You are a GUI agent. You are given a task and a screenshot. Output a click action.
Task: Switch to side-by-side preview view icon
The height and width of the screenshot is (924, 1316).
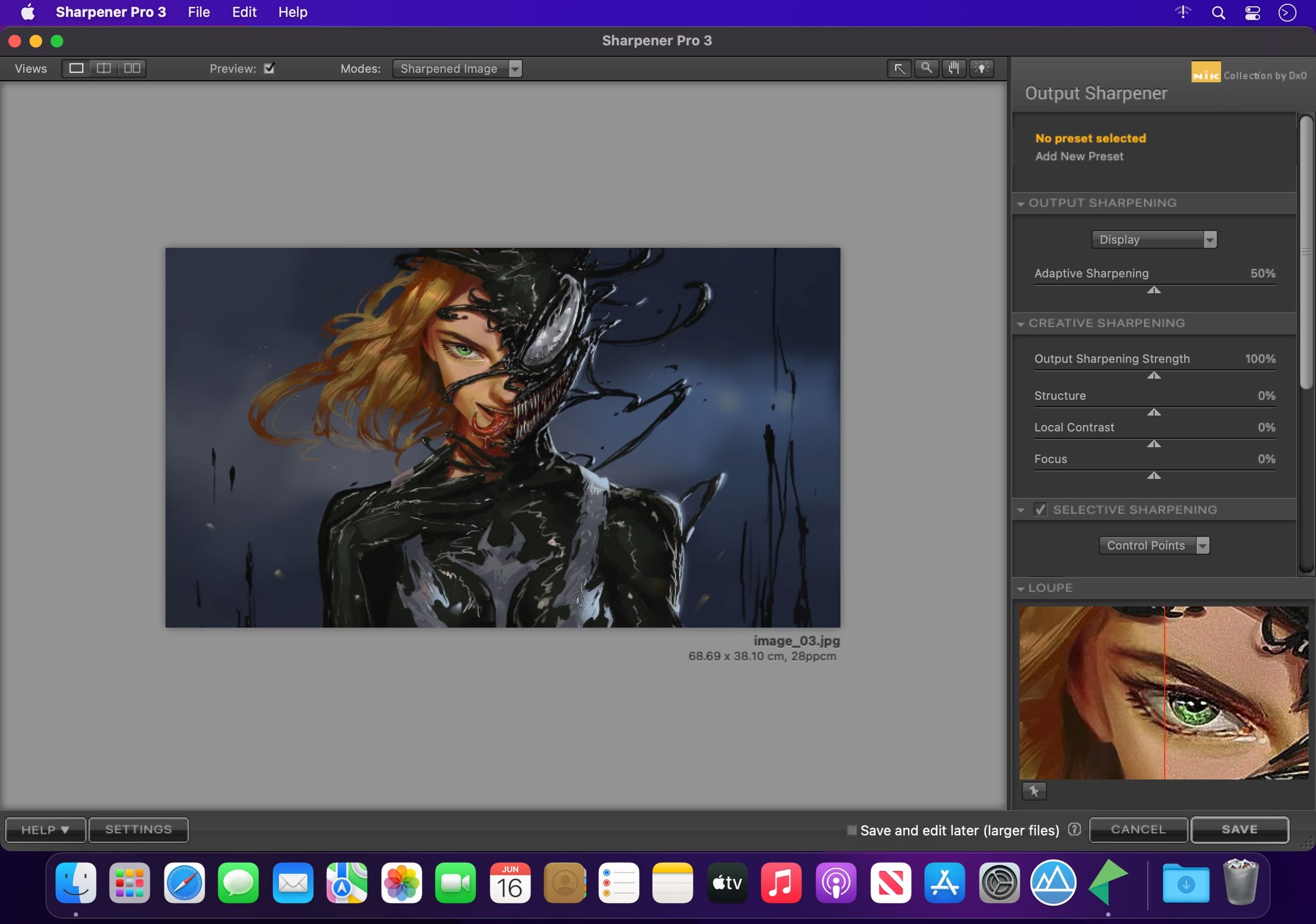[132, 68]
